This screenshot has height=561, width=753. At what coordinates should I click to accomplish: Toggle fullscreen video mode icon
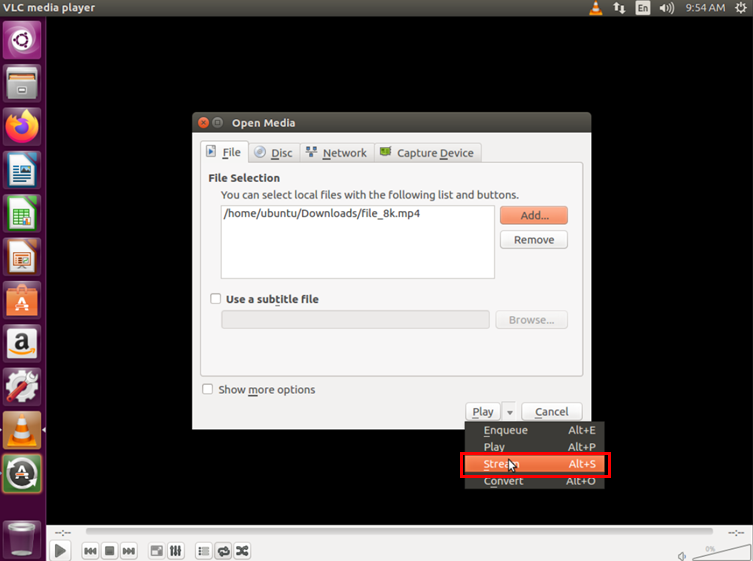point(157,550)
